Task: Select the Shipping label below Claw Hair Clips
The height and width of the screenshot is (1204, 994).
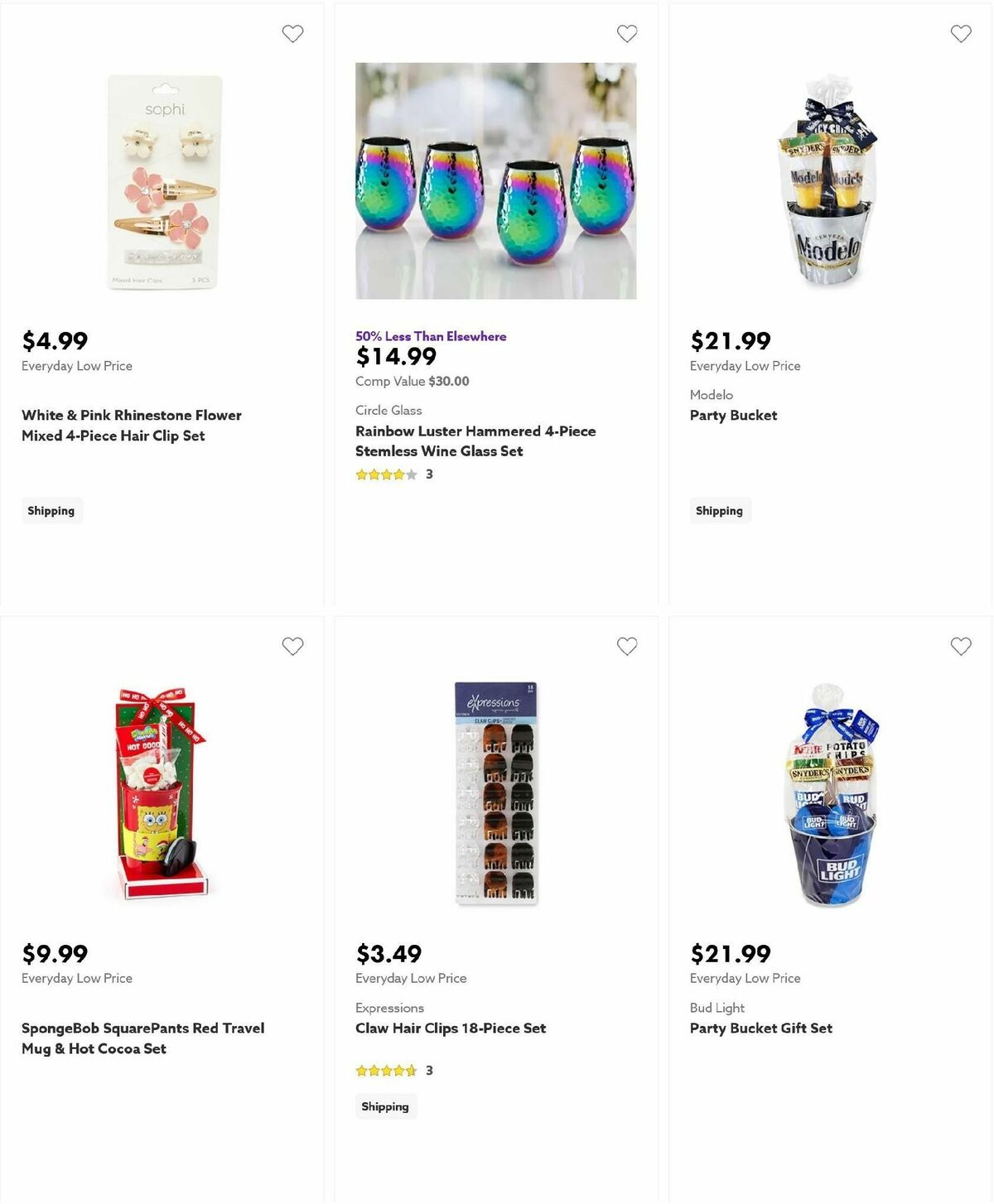Action: [386, 1105]
